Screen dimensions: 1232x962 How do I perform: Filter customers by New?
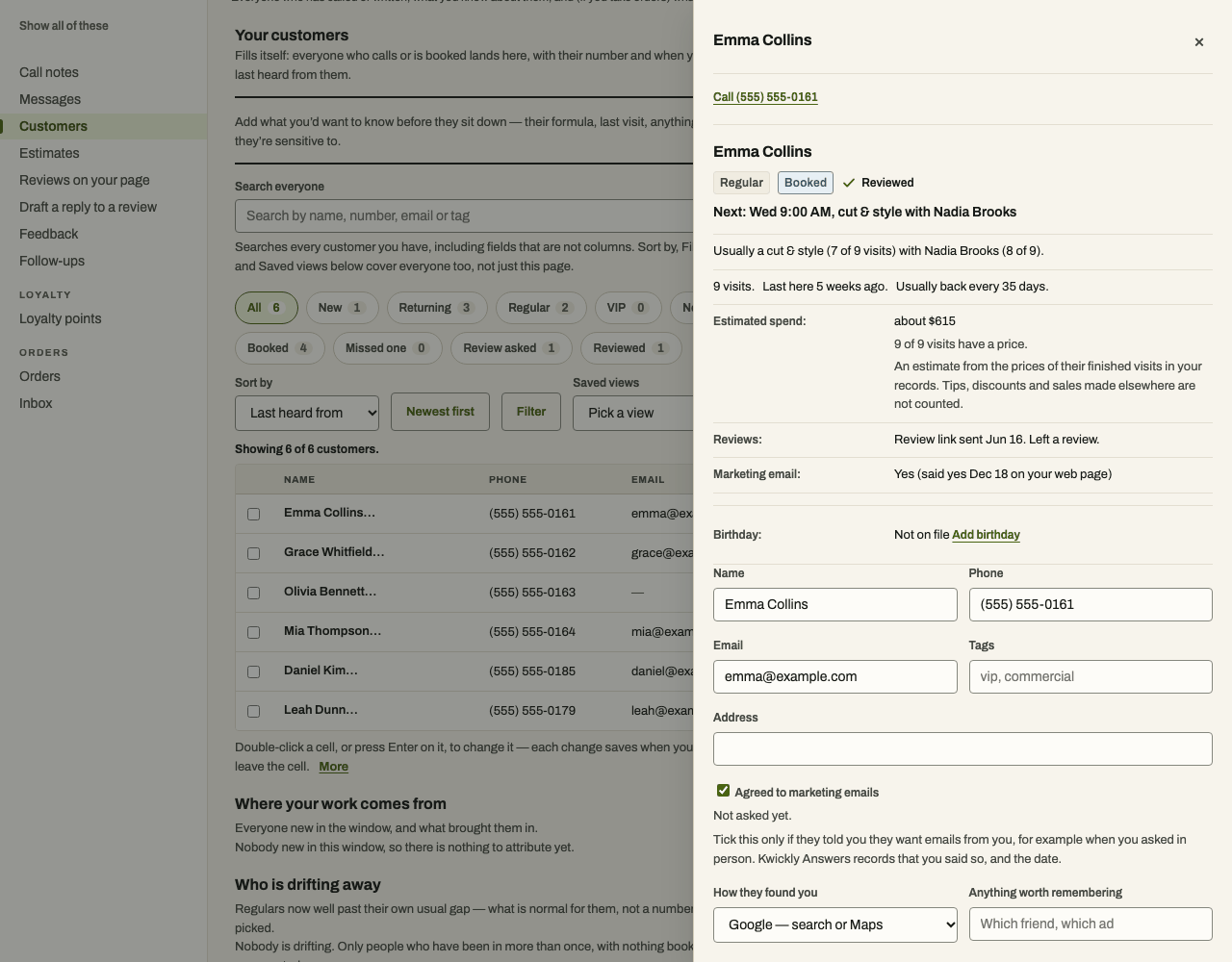tap(342, 308)
